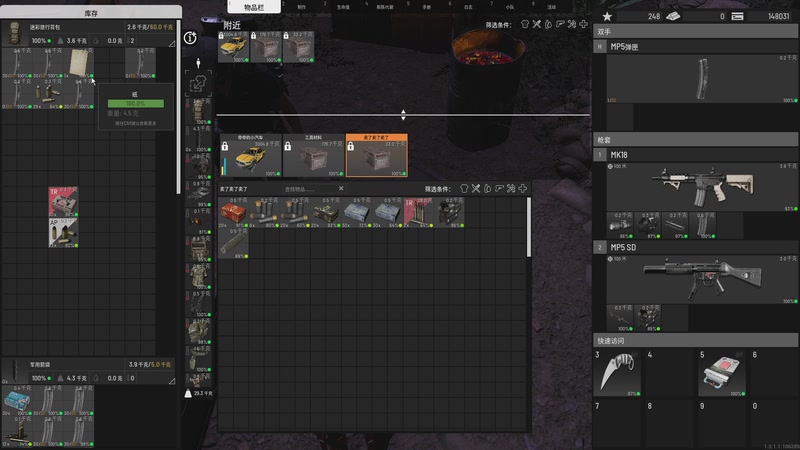Collapse the backpack container with its corner triangle
The height and width of the screenshot is (450, 800).
[x=172, y=44]
